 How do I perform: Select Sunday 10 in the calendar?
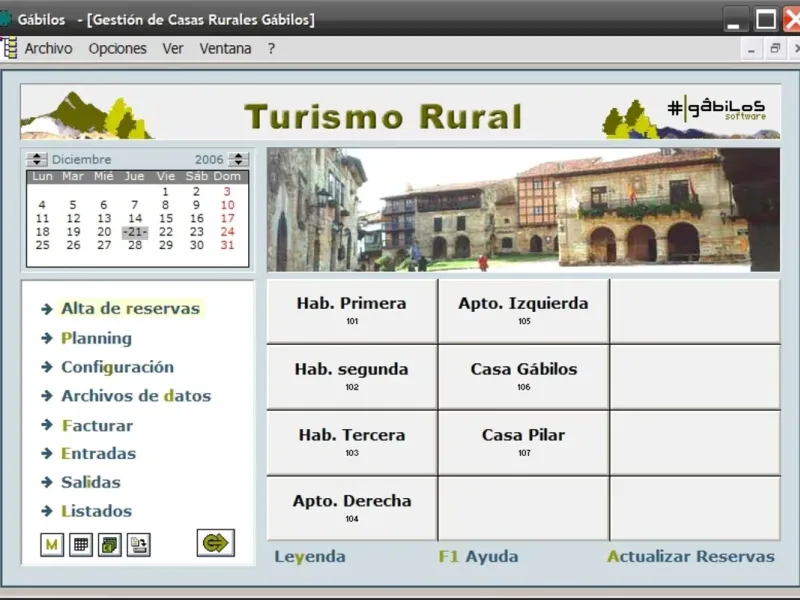[227, 205]
